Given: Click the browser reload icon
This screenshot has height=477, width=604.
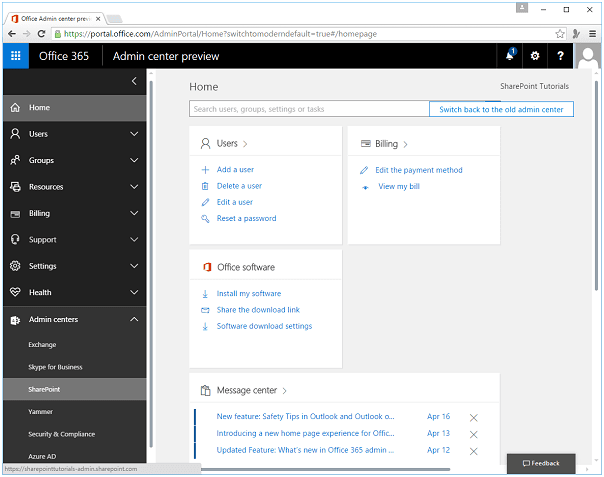Looking at the screenshot, I should click(41, 33).
